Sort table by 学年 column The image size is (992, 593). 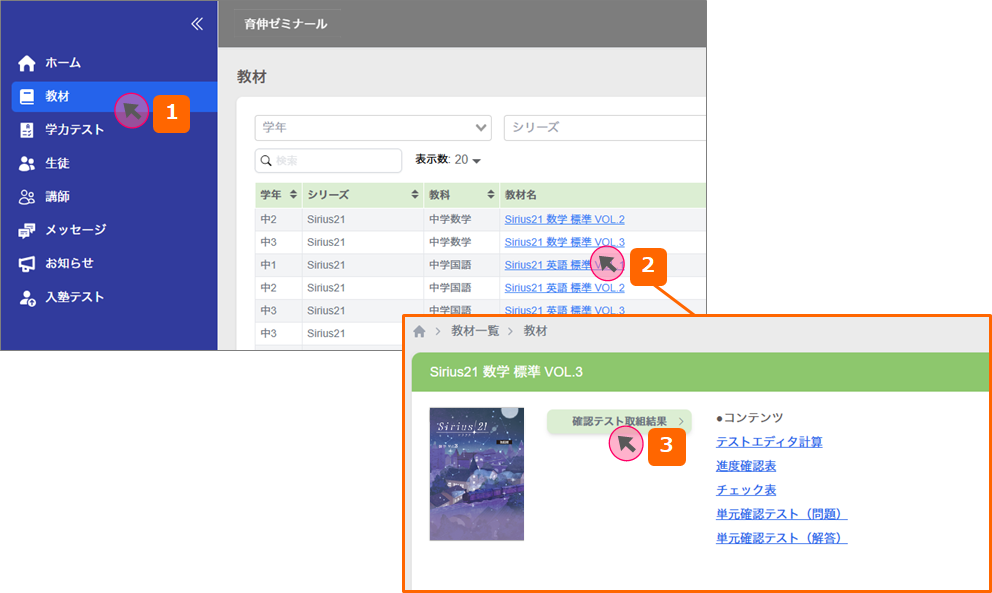tap(293, 194)
